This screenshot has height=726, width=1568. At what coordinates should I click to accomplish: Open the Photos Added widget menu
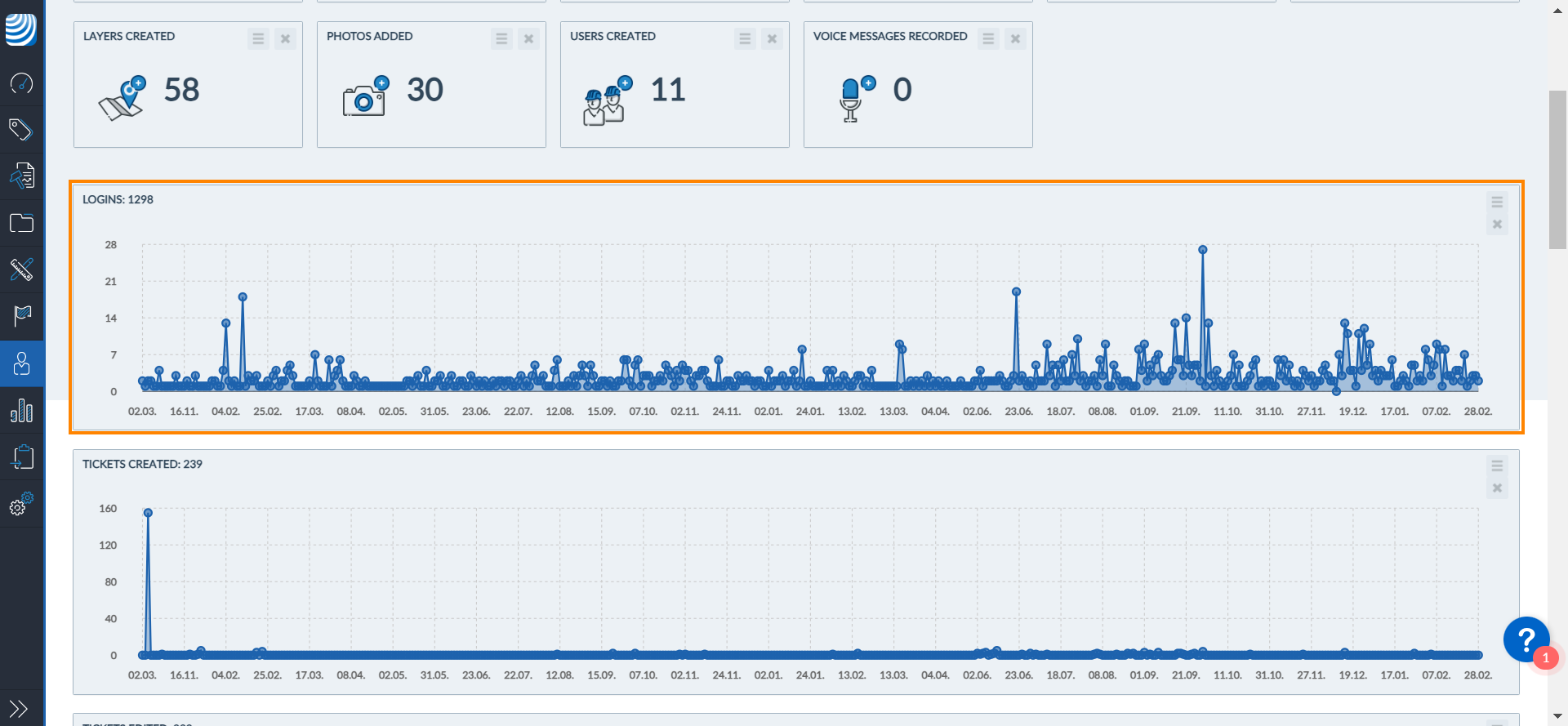pyautogui.click(x=501, y=38)
